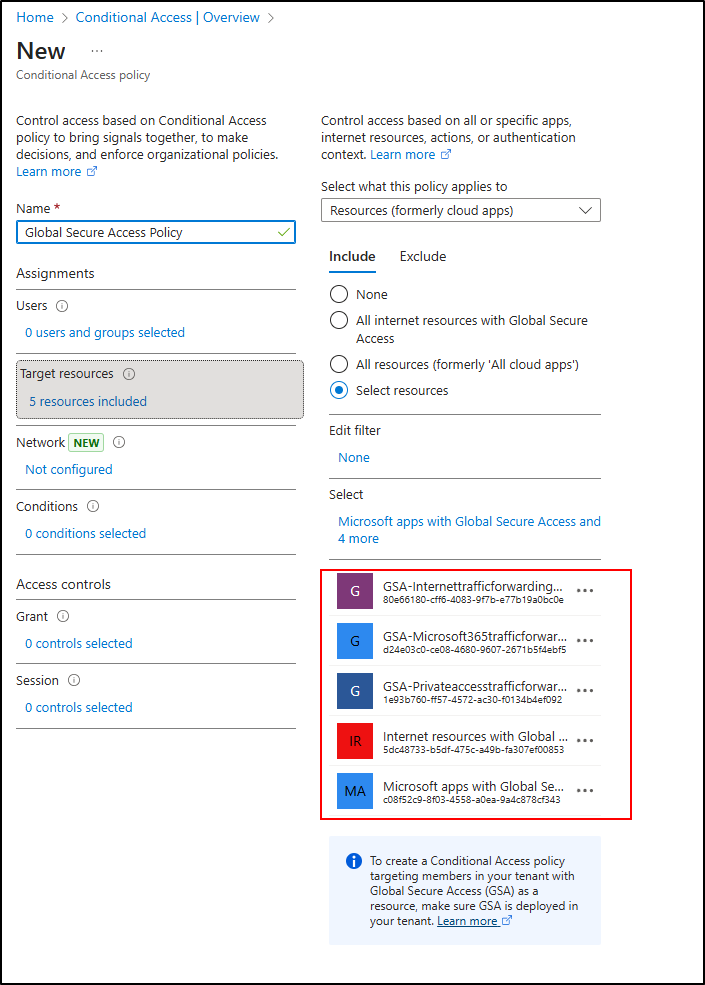705x985 pixels.
Task: Switch to the Exclude tab
Action: click(x=423, y=257)
